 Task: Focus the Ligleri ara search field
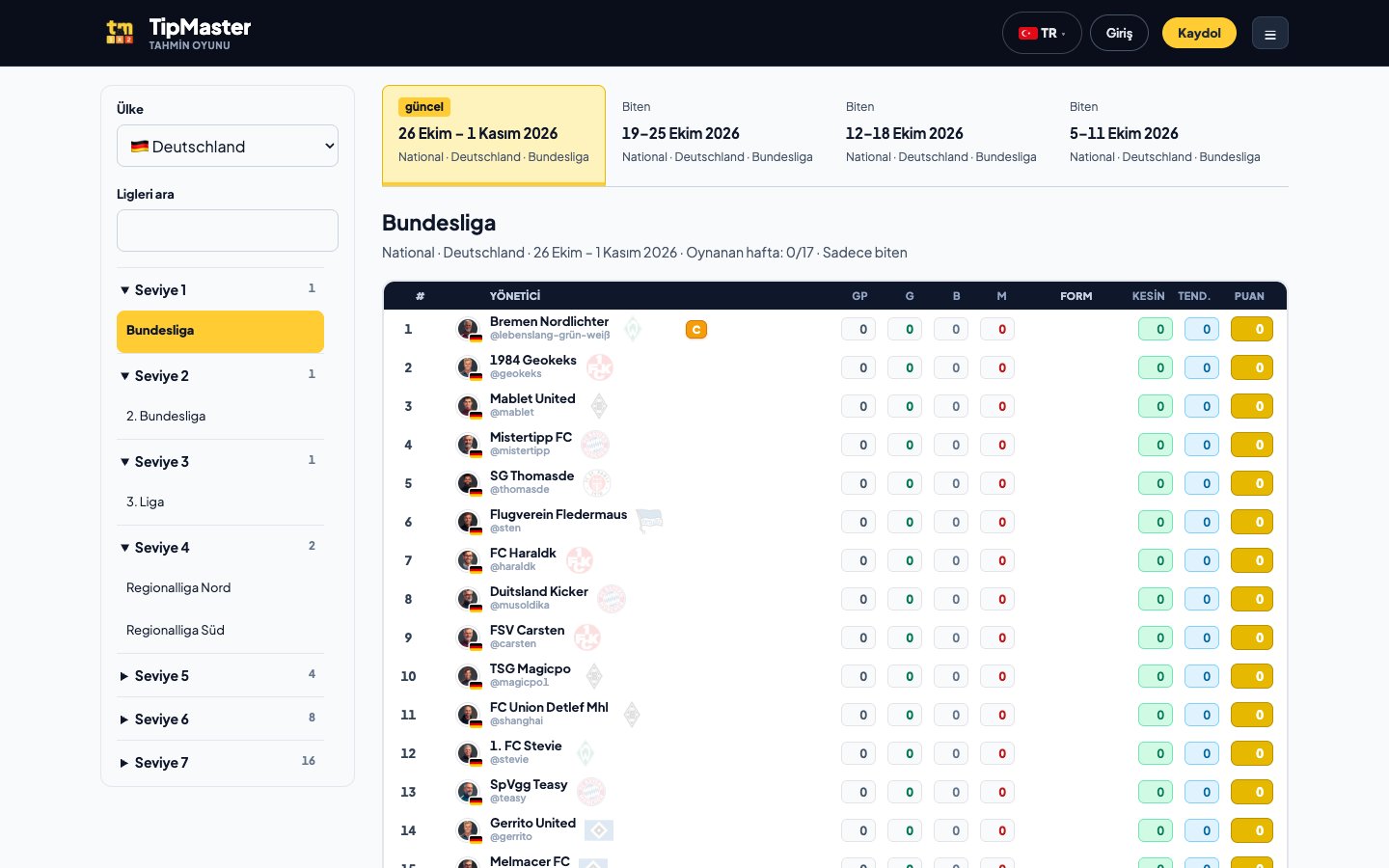(228, 231)
